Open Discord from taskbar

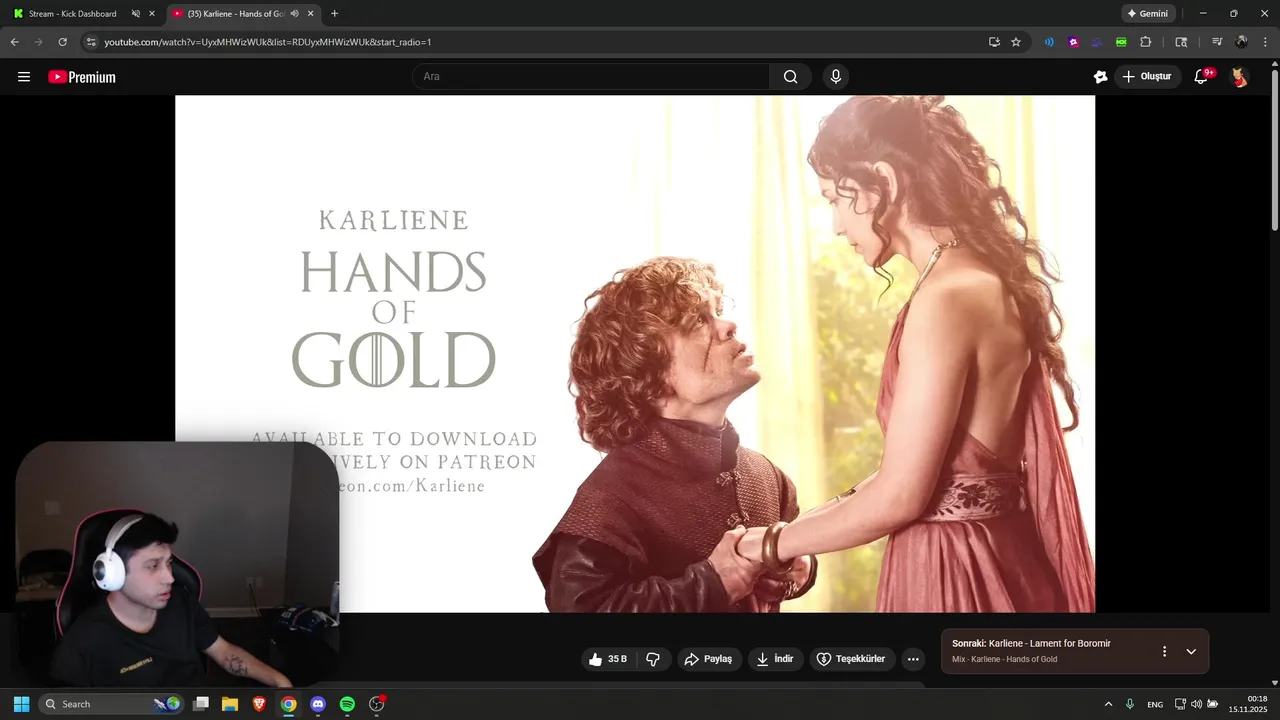(318, 704)
